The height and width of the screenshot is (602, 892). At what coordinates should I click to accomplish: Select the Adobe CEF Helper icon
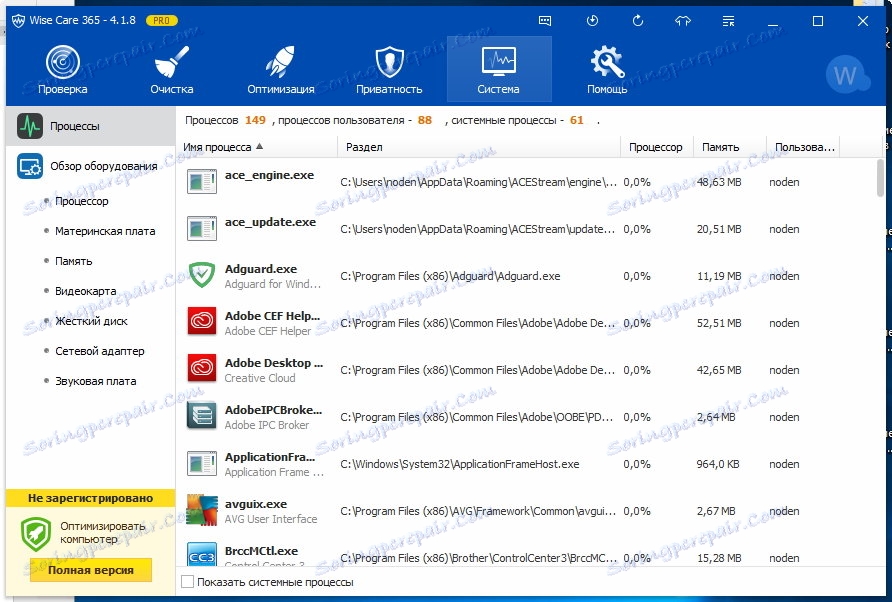click(x=202, y=322)
